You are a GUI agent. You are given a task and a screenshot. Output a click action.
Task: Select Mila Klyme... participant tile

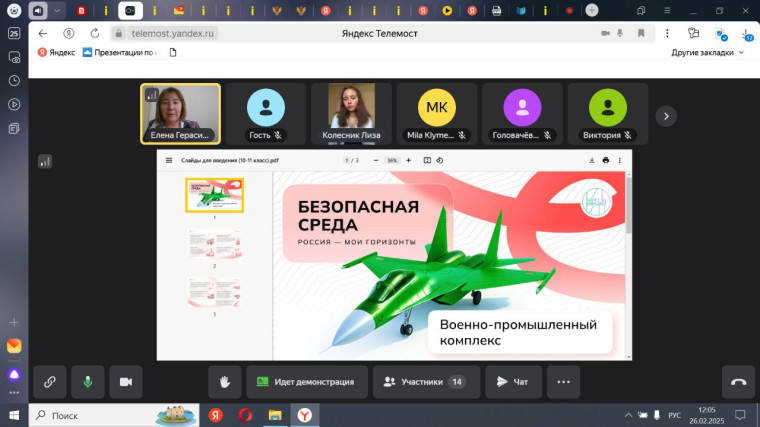[x=437, y=114]
